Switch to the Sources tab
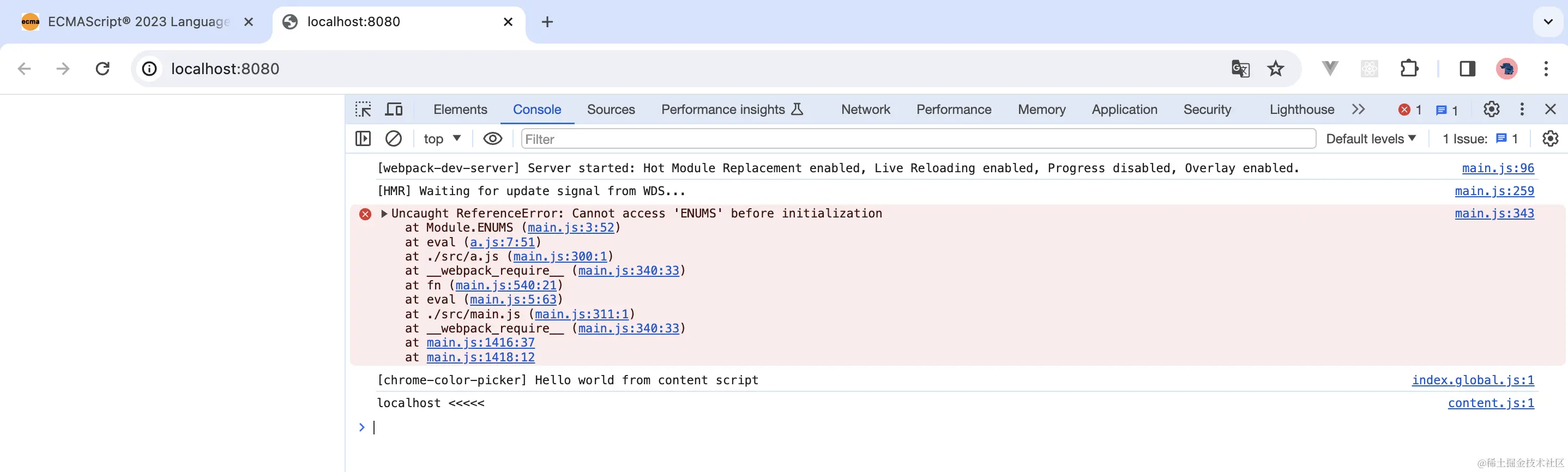1568x472 pixels. pos(611,110)
